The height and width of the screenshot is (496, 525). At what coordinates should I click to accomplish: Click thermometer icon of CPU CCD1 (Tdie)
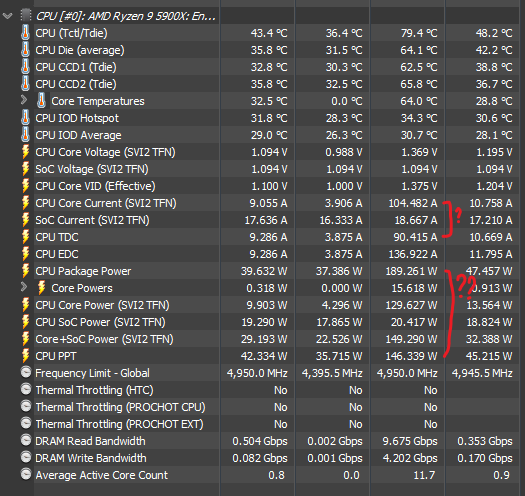point(25,67)
